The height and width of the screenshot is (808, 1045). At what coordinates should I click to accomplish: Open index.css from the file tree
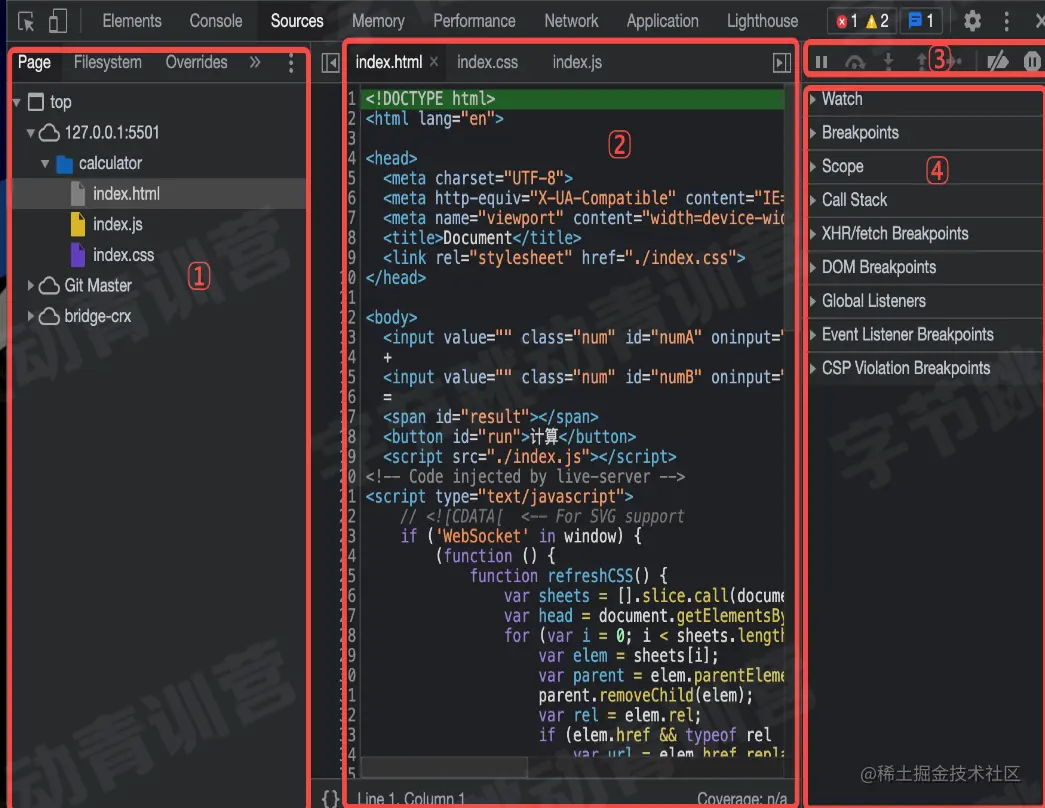click(x=123, y=255)
